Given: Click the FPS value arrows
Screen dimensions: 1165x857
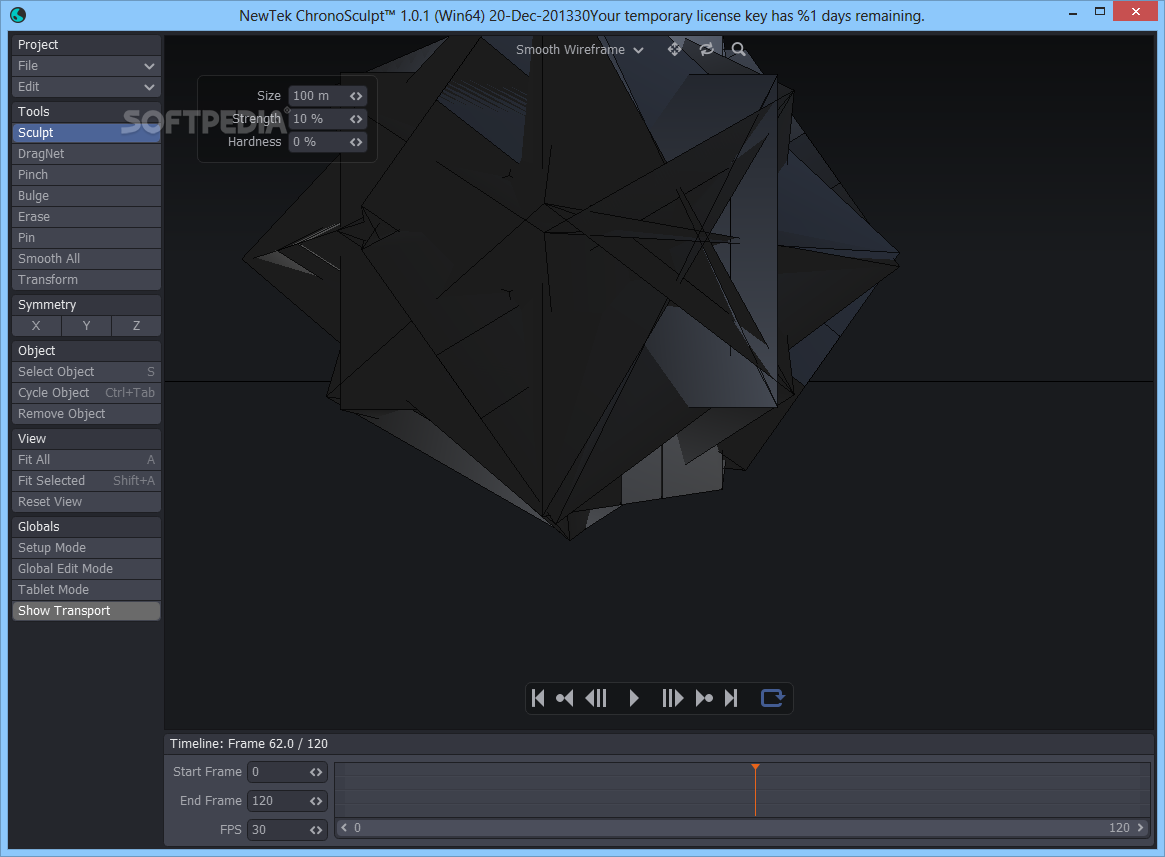Looking at the screenshot, I should pyautogui.click(x=316, y=830).
